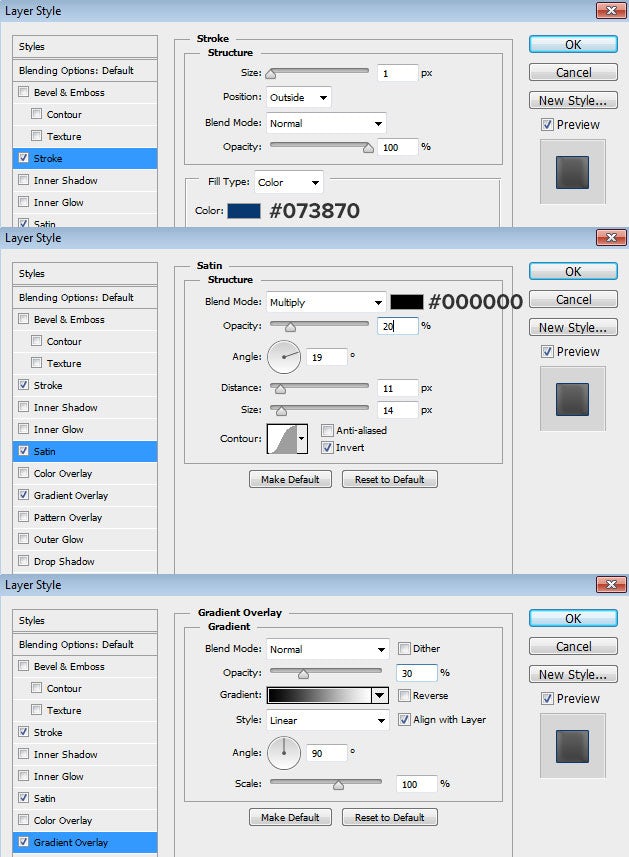Click Cancel in Satin dialog

573,300
